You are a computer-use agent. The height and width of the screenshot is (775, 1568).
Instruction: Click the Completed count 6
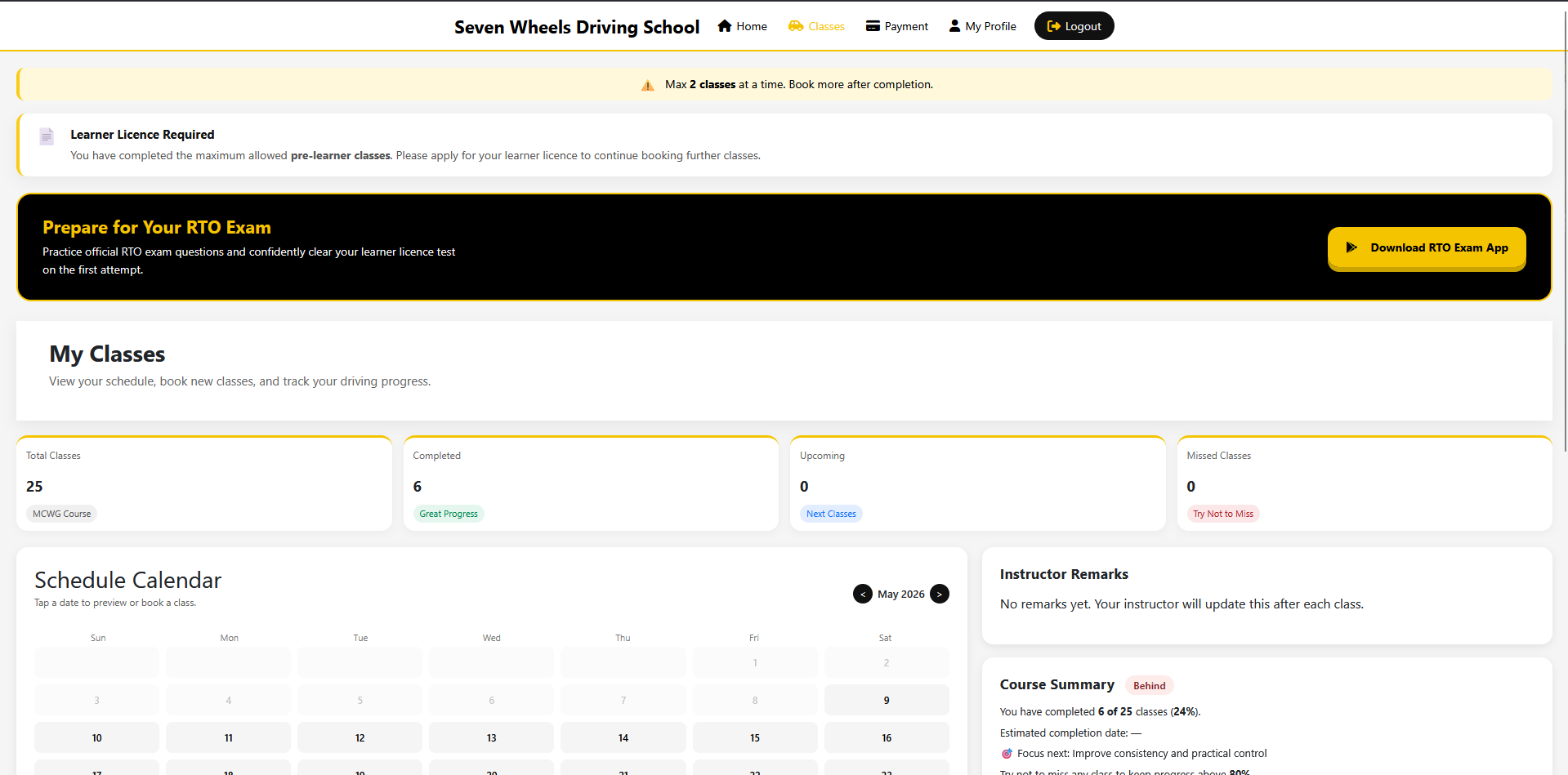coord(418,487)
